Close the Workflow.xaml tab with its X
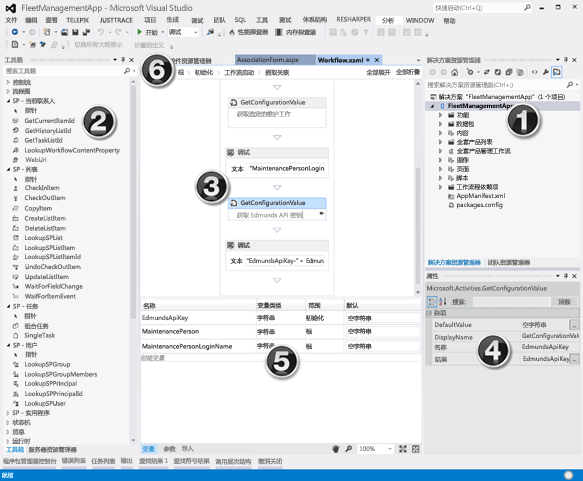The image size is (583, 481). (x=377, y=60)
